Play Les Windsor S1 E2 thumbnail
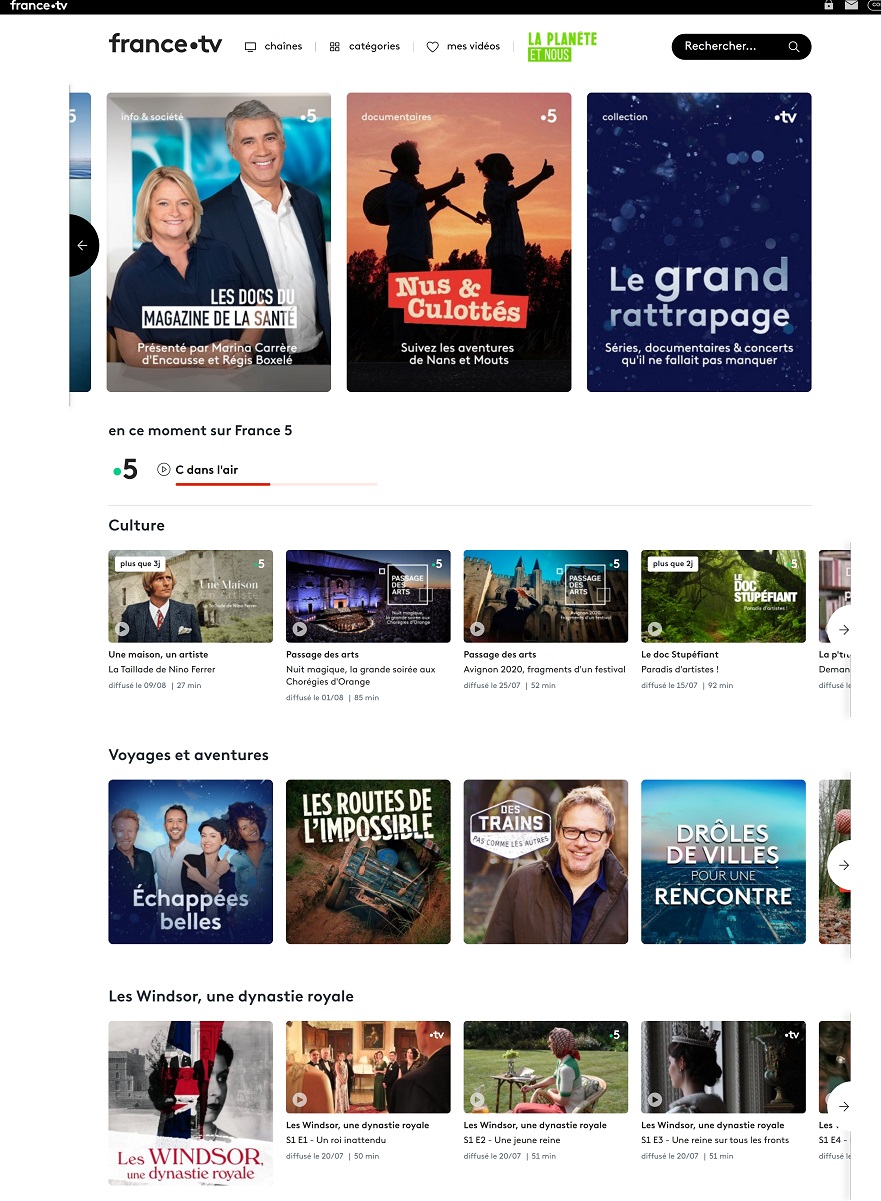This screenshot has height=1201, width=881. [546, 1067]
